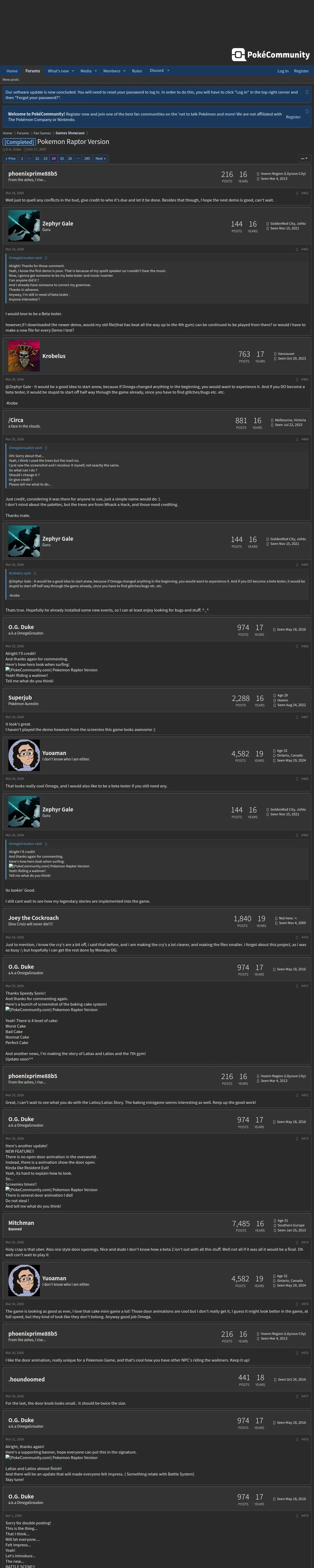This screenshot has height=1568, width=314.
Task: Open Zephyr Gale's avatar on post #462
Action: (x=24, y=226)
